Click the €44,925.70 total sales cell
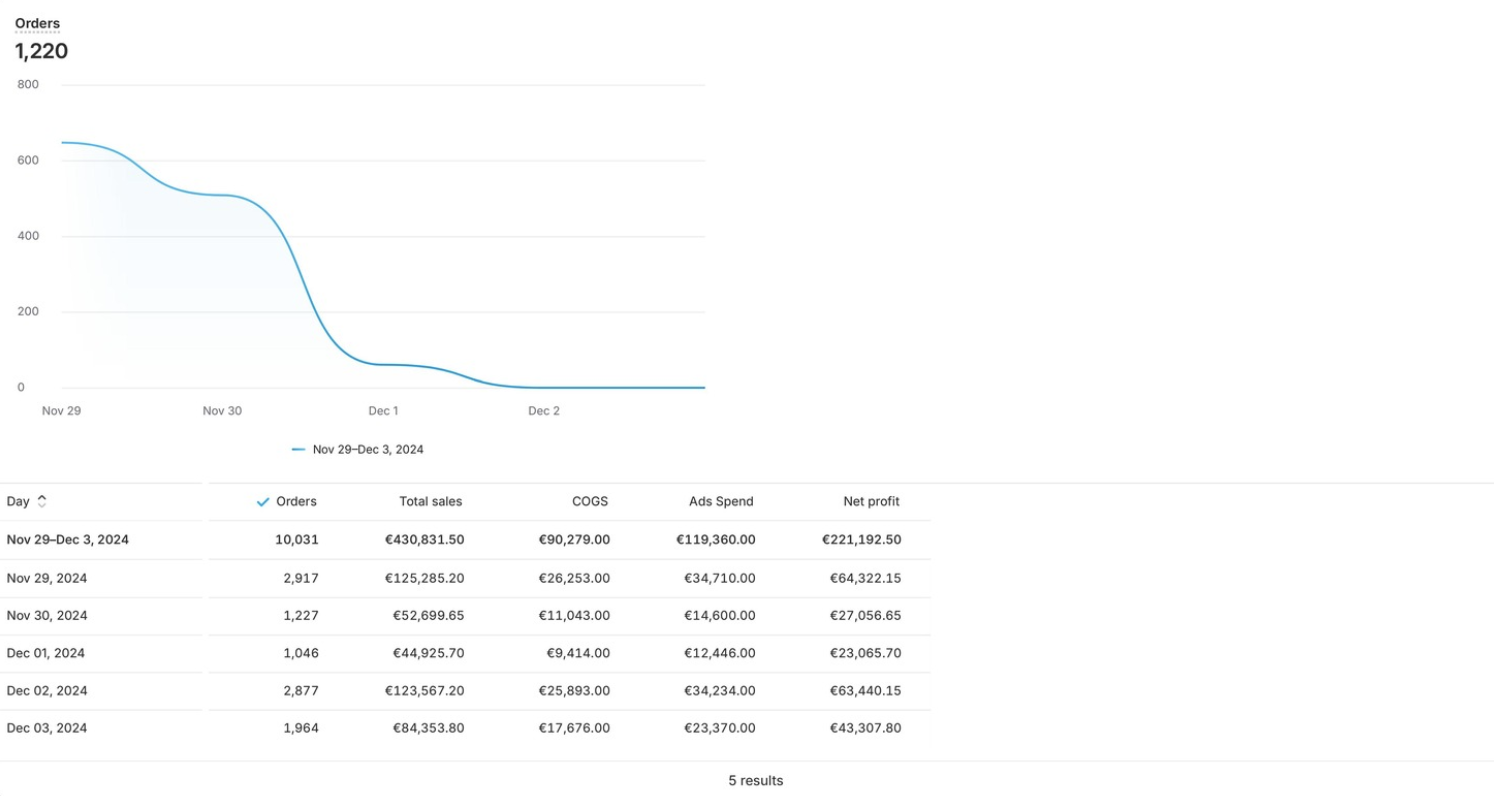The image size is (1494, 796). (x=428, y=654)
